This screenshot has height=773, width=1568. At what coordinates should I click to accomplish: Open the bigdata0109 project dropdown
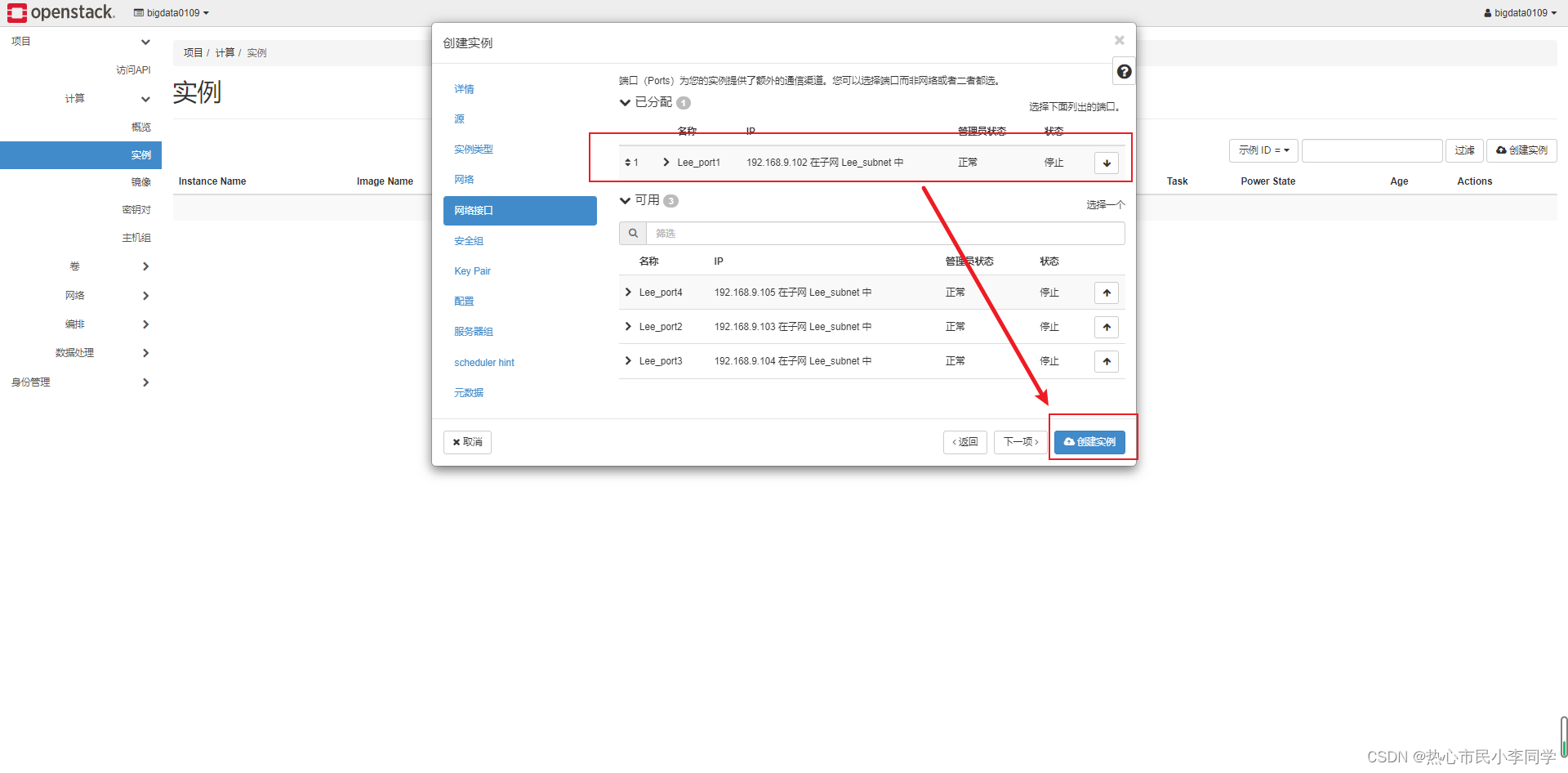[171, 13]
